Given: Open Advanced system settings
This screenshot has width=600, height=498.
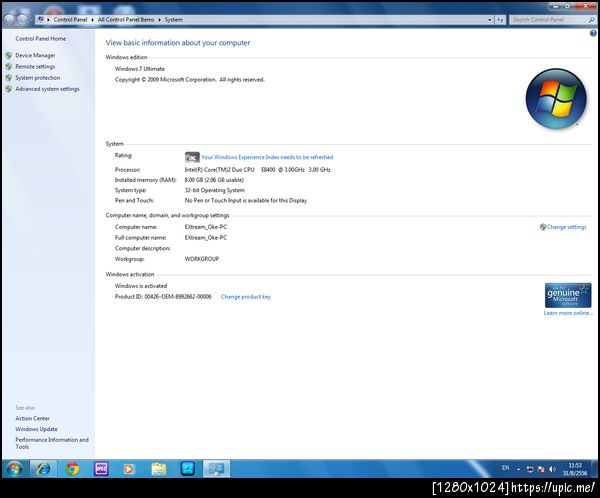Looking at the screenshot, I should (47, 89).
